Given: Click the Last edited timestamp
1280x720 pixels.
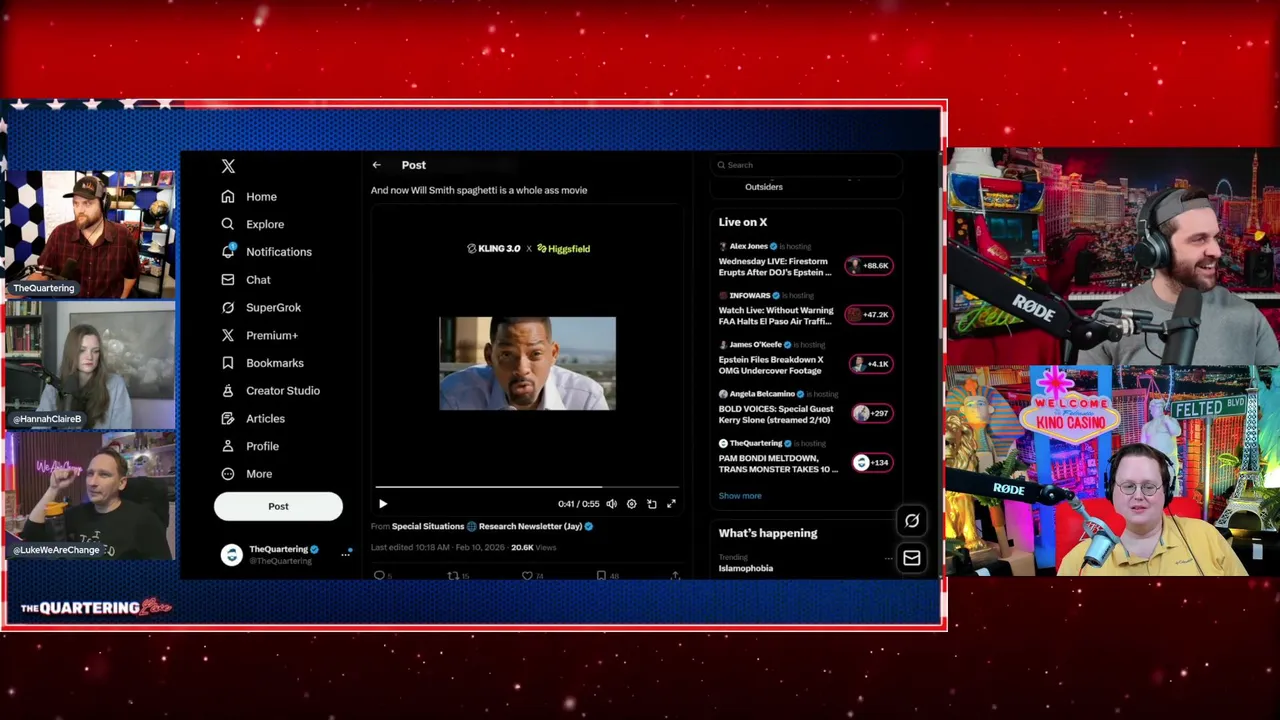Looking at the screenshot, I should click(438, 547).
